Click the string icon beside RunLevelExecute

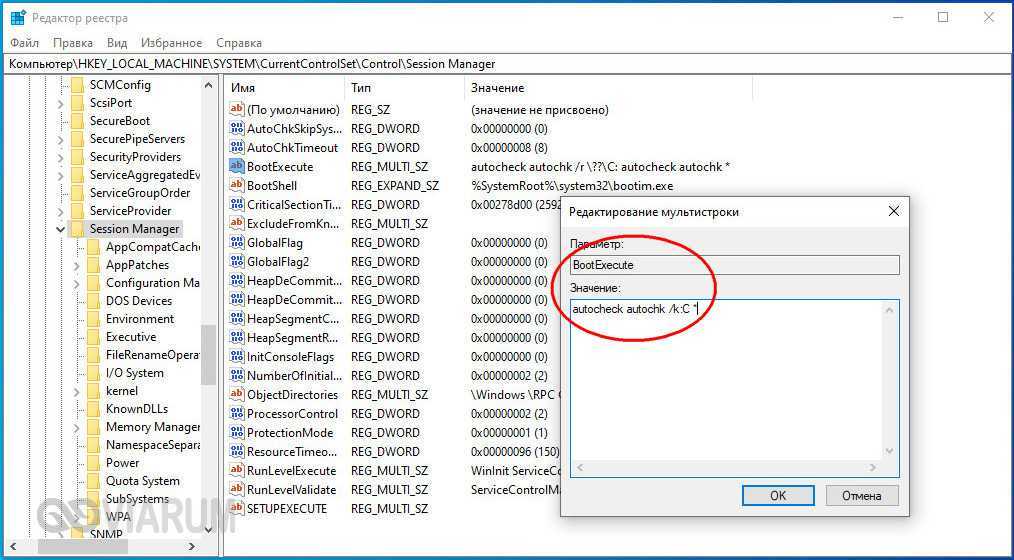(x=237, y=471)
